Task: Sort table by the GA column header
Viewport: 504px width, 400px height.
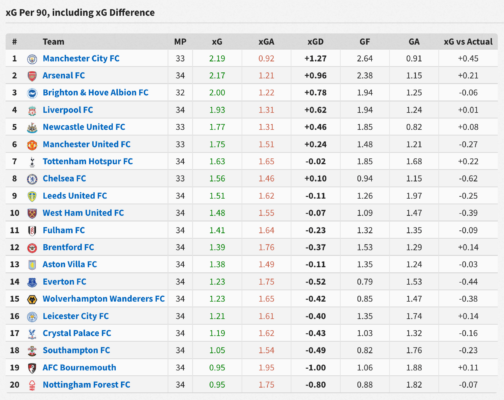Action: (414, 42)
